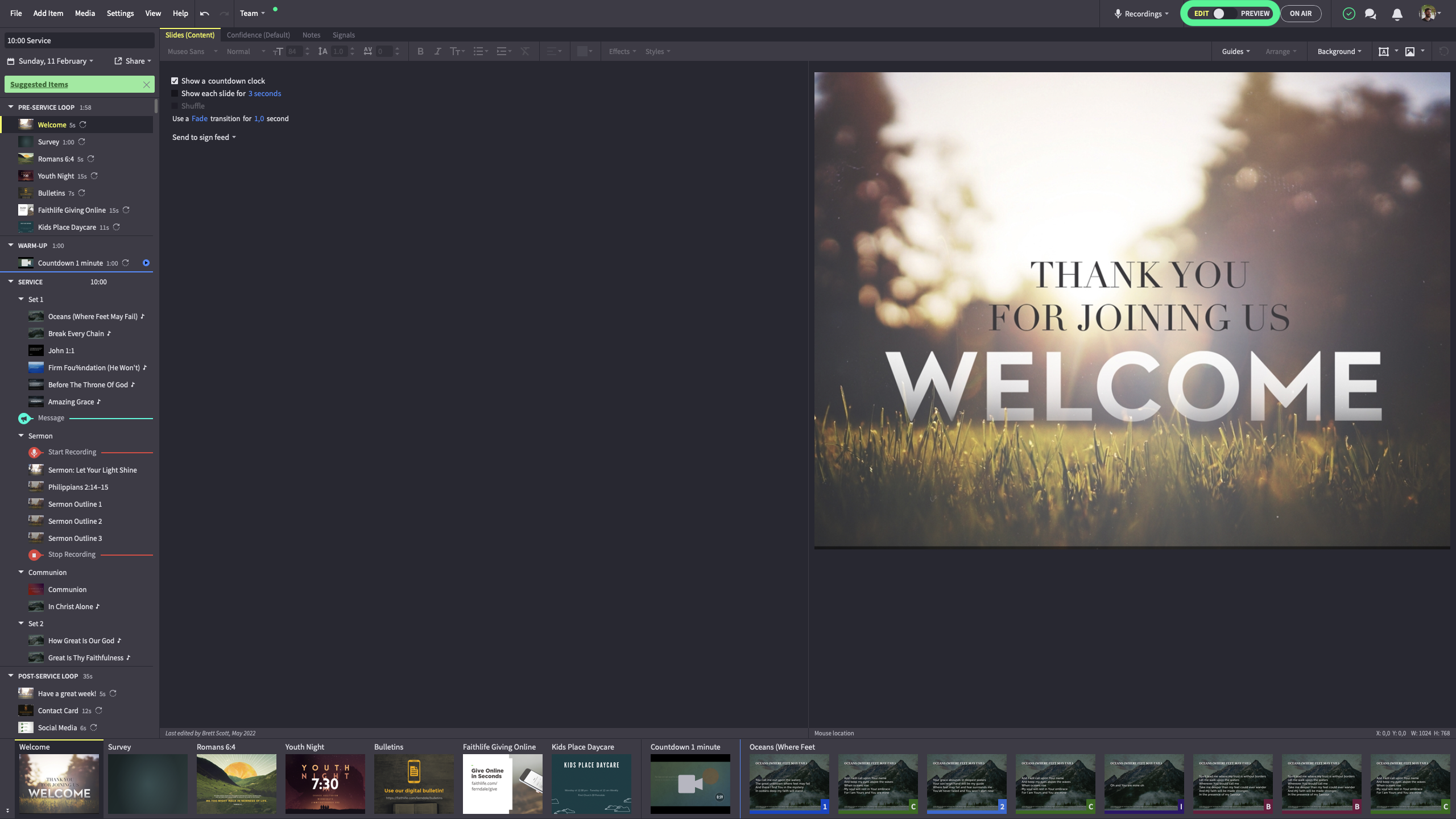
Task: Click the undo arrow icon
Action: click(205, 14)
